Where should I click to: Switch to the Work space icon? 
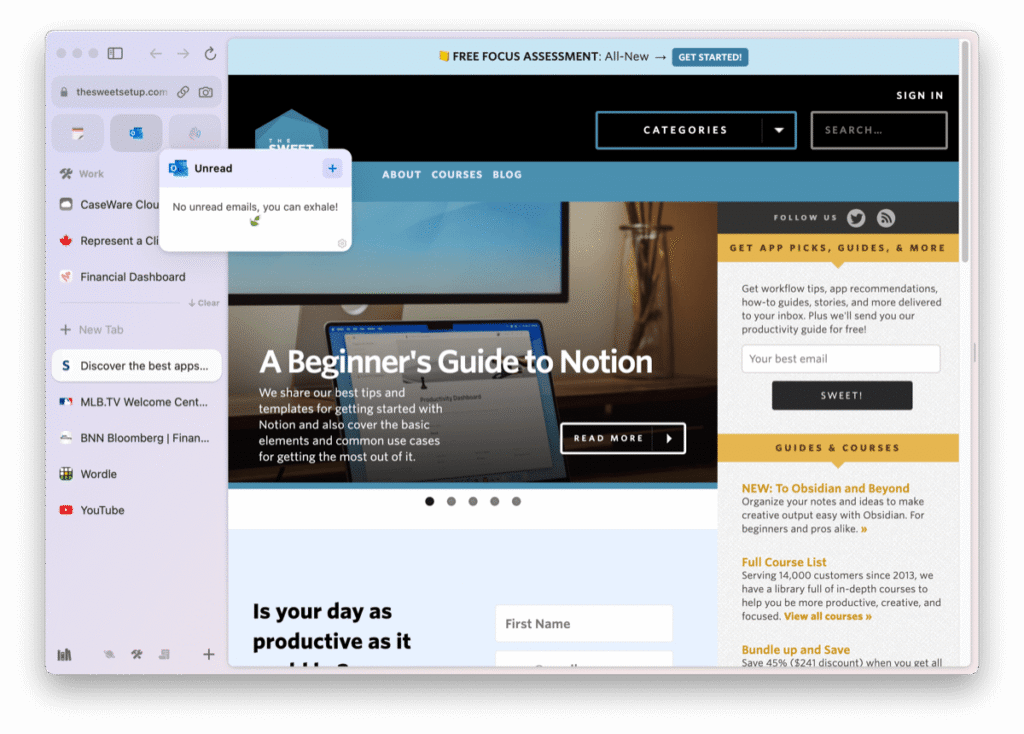(137, 655)
